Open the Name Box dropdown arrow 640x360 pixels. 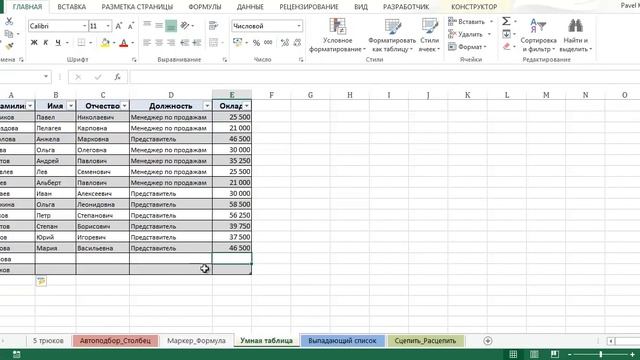tap(46, 77)
